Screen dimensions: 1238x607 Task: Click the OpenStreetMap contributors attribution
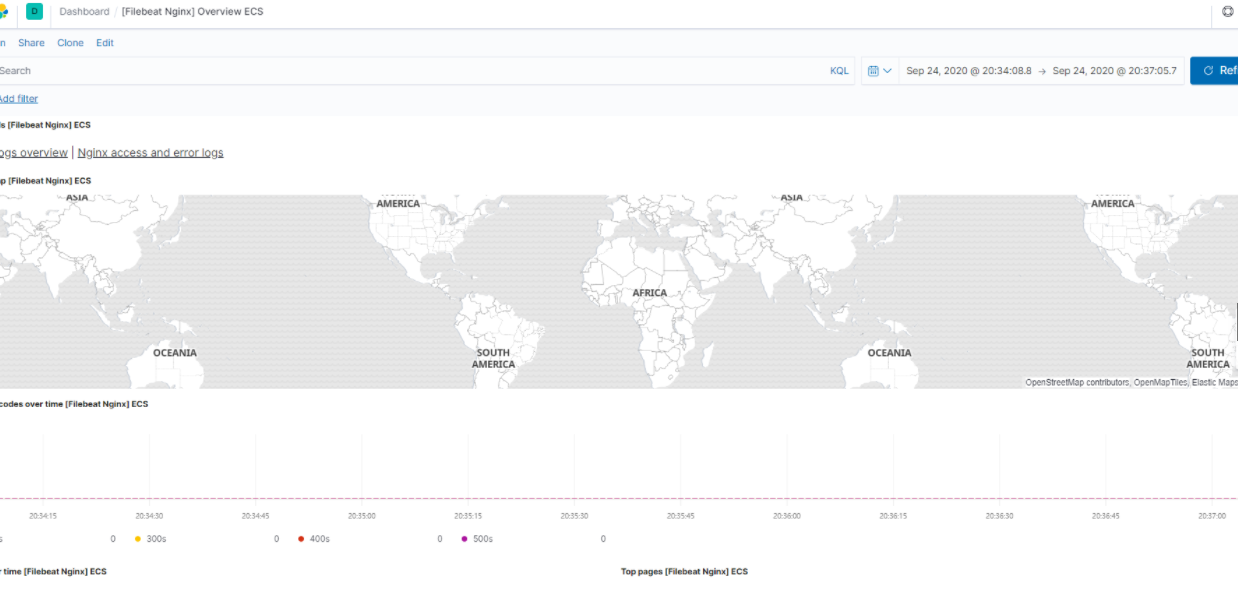pyautogui.click(x=1077, y=383)
